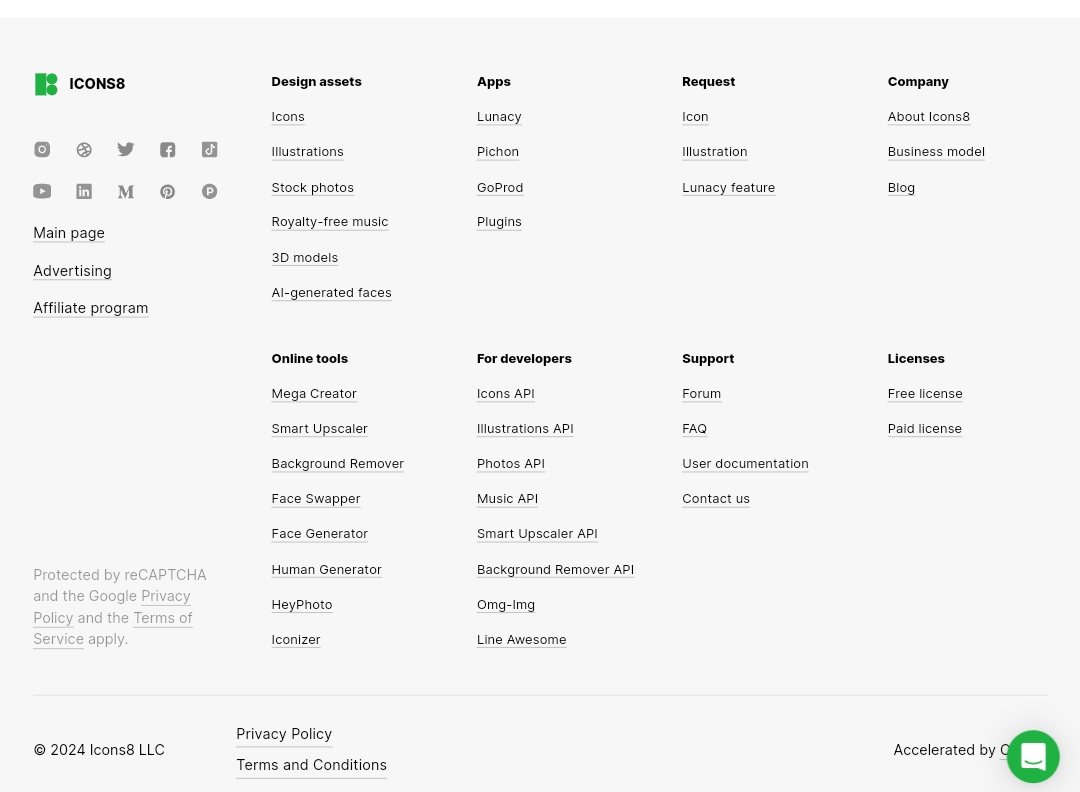Click the Icons8 logo in footer
Screen dimensions: 1080x792
tap(80, 84)
